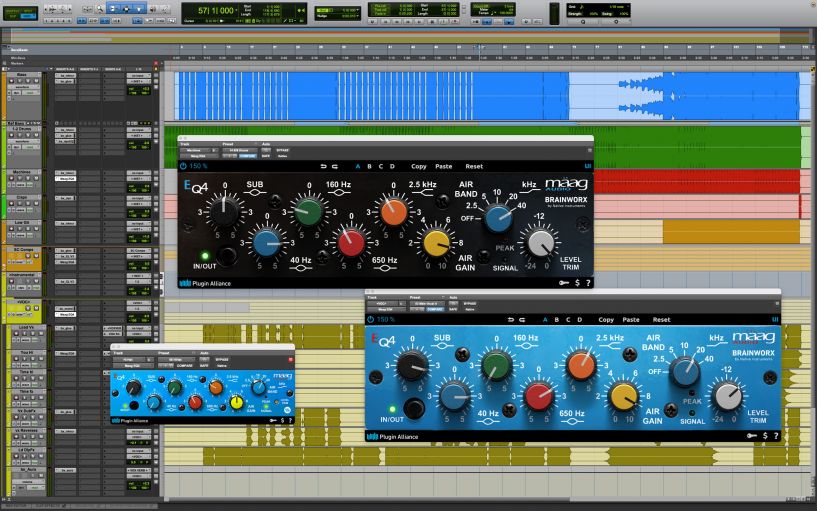Select setting D in large blue EQ4
Image resolution: width=817 pixels, height=511 pixels.
pos(579,319)
